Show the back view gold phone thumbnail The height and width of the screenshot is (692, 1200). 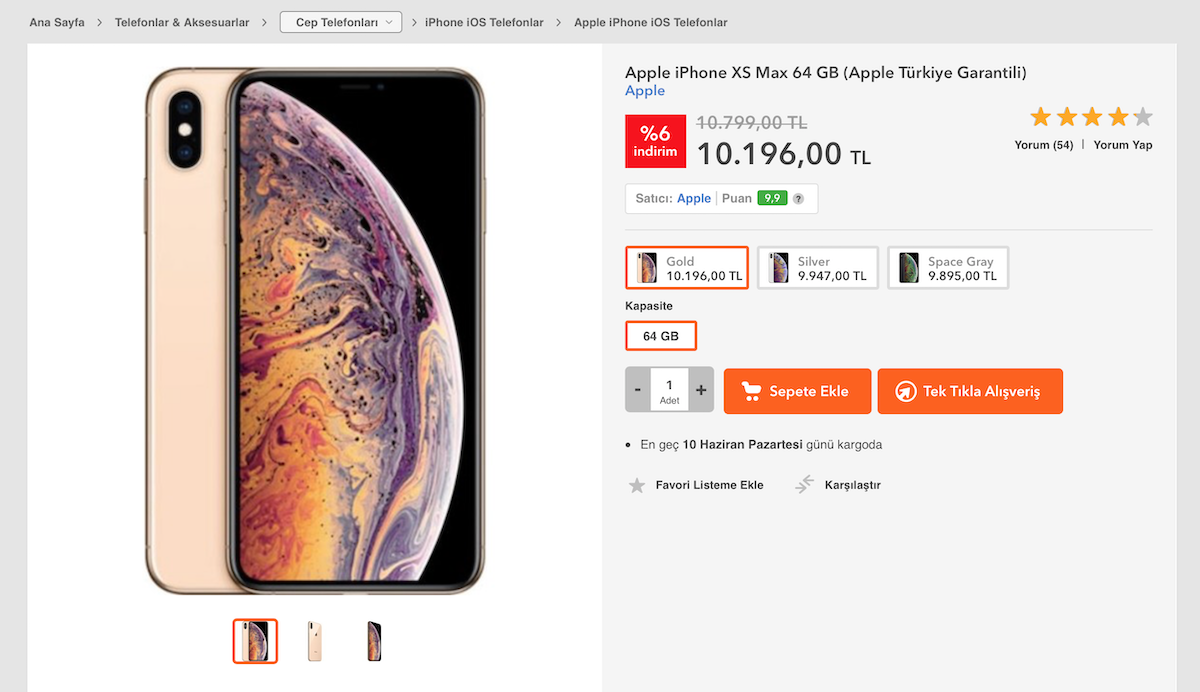pos(315,641)
